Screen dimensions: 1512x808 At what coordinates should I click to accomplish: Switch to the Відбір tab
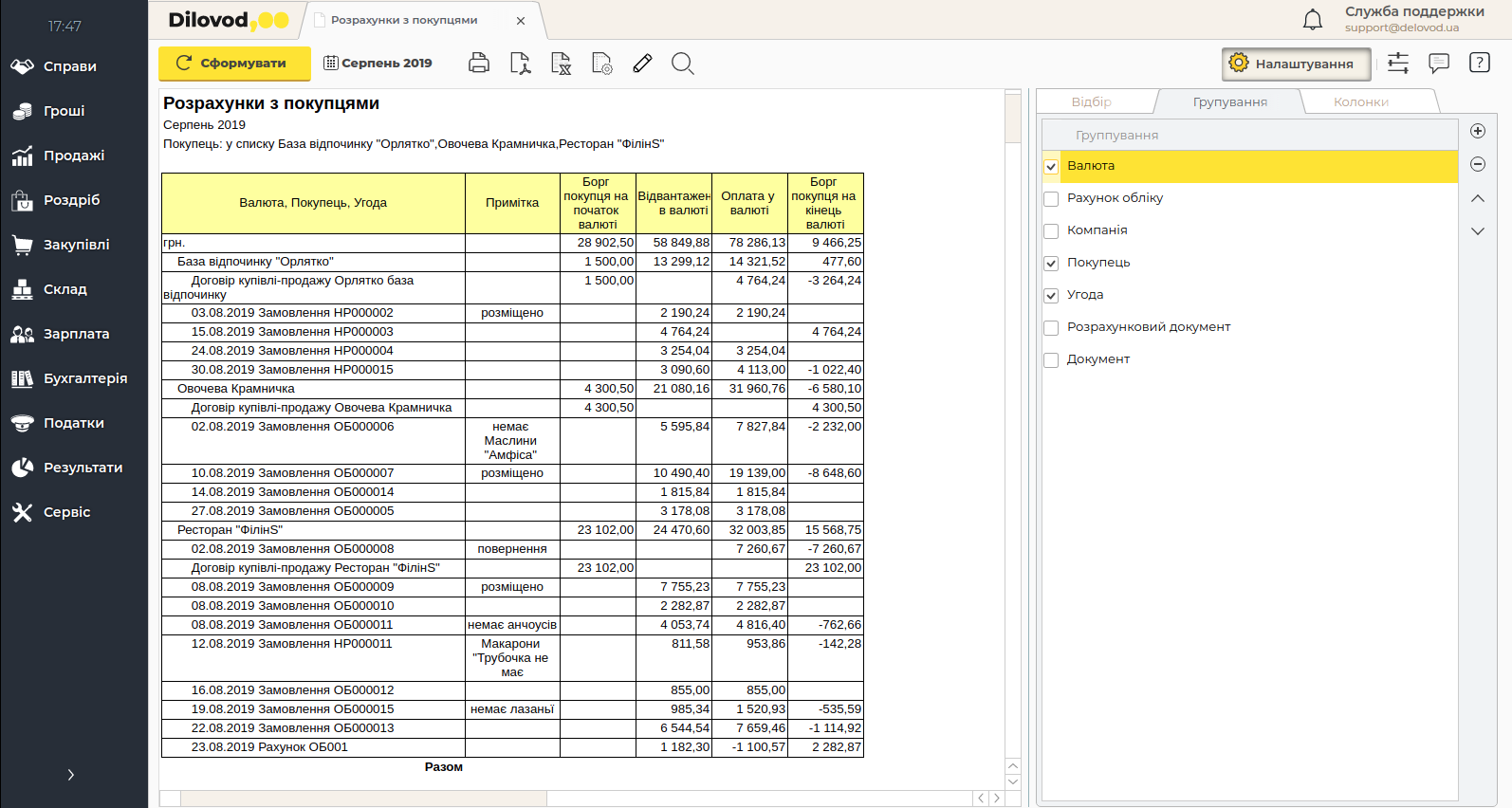[x=1091, y=101]
